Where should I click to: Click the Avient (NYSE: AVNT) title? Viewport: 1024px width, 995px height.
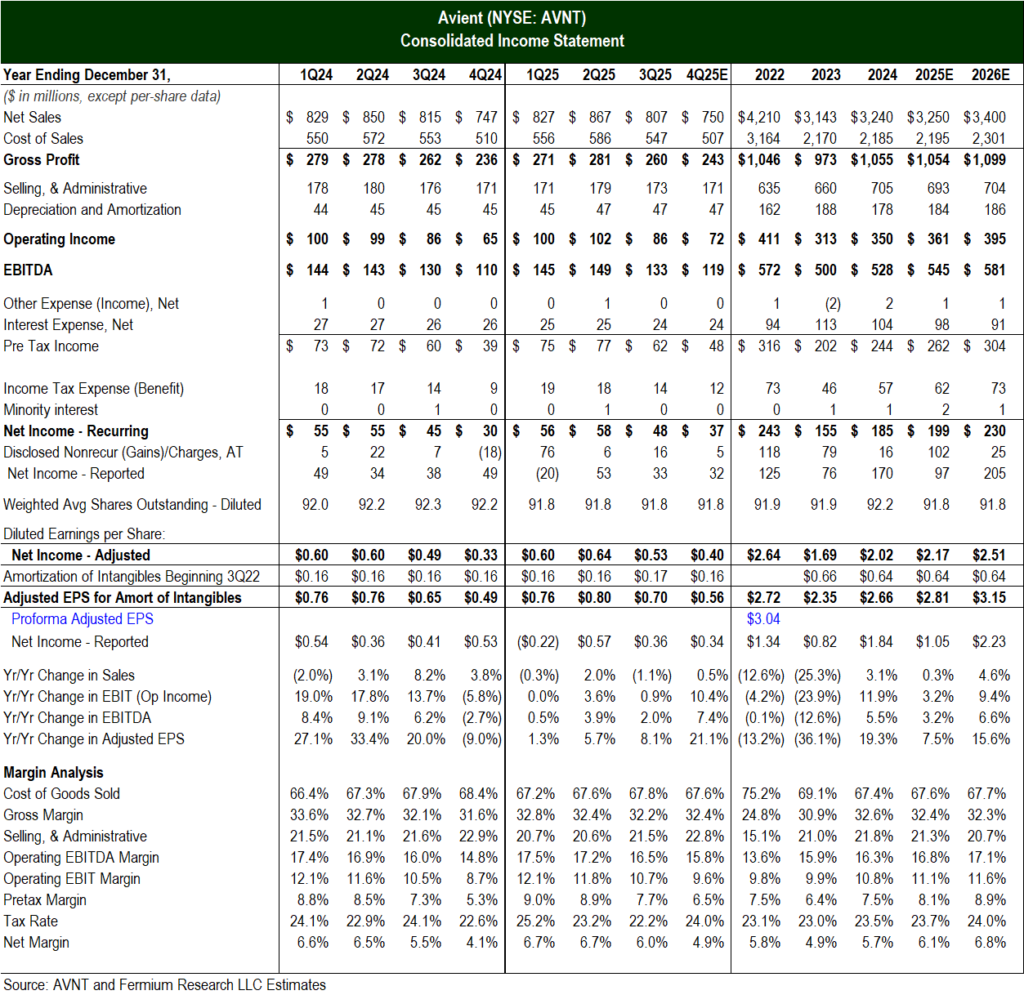(x=511, y=19)
